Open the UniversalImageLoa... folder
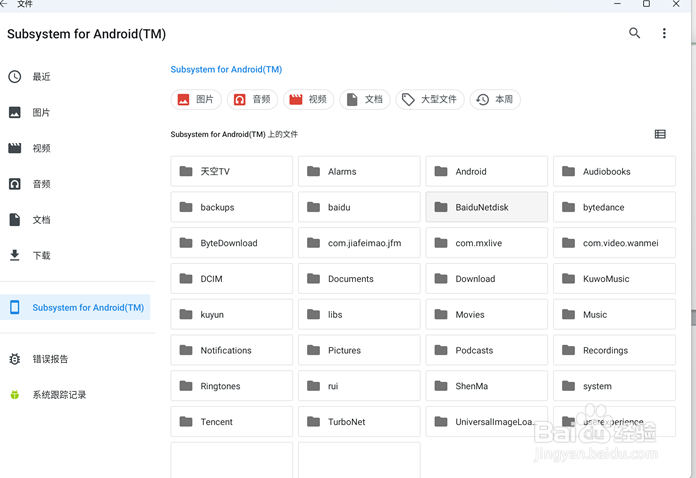This screenshot has height=478, width=696. coord(486,422)
